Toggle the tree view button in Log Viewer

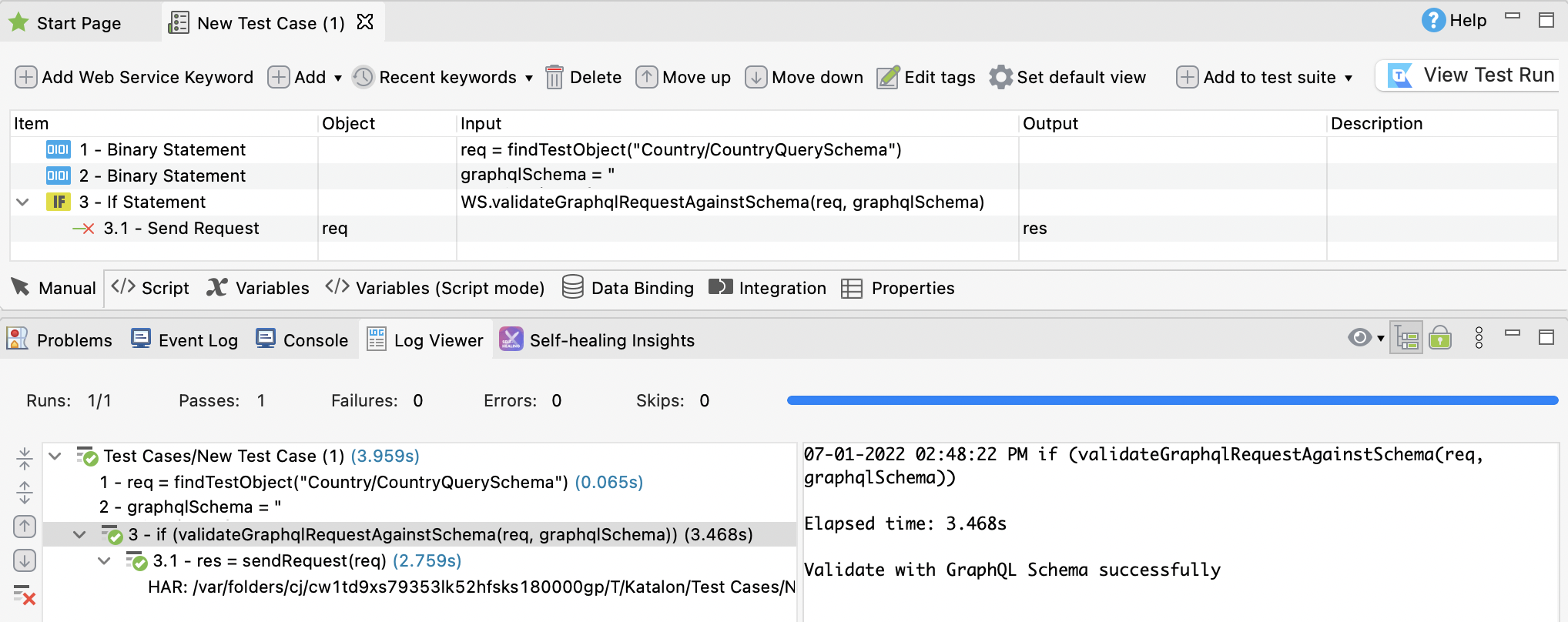pyautogui.click(x=1406, y=339)
